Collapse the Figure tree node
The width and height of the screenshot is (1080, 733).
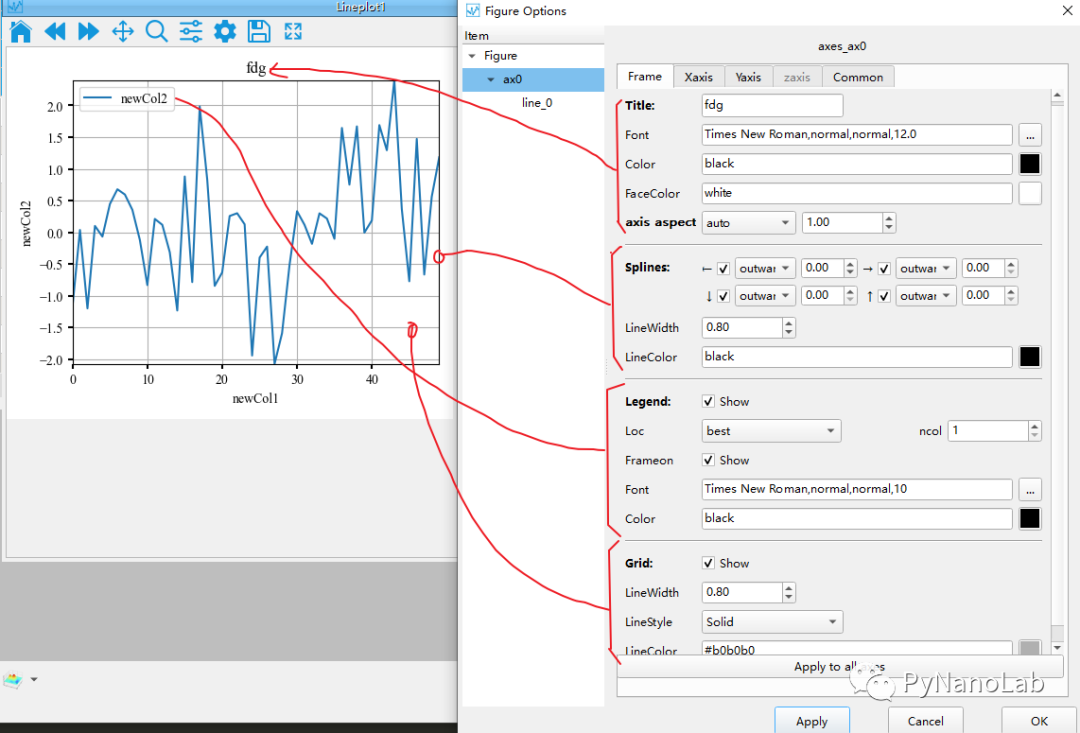[x=472, y=56]
